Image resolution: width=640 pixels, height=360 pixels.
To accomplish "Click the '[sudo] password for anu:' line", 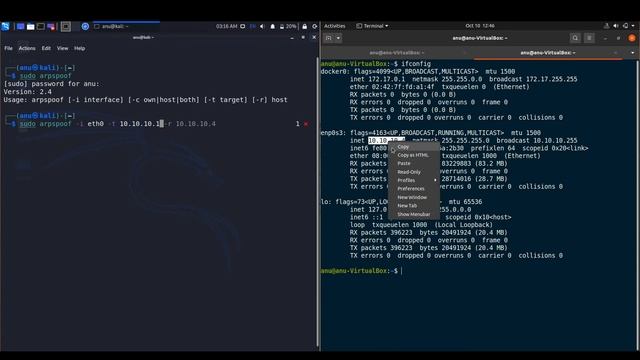I will coord(51,84).
